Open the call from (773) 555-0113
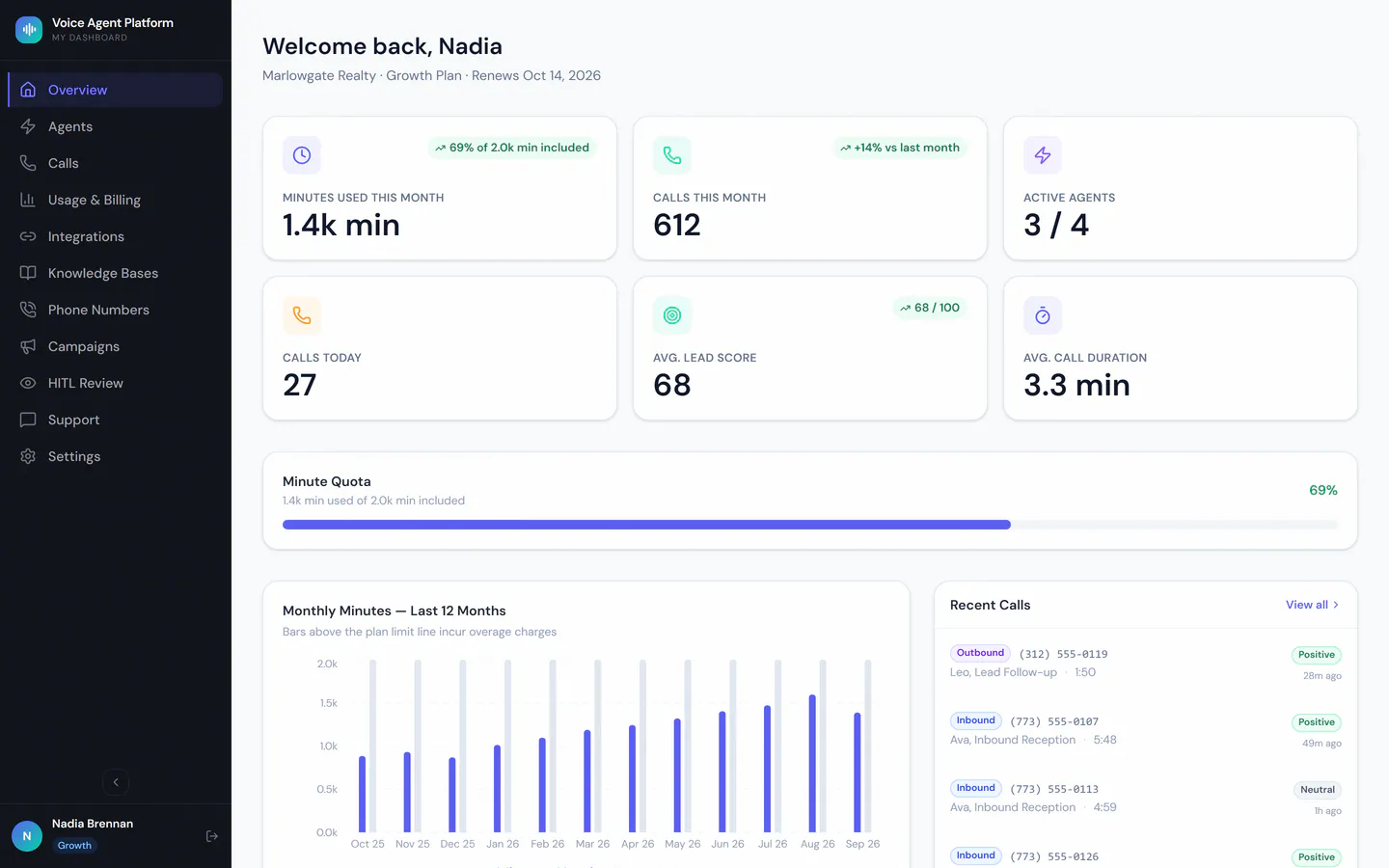Image resolution: width=1389 pixels, height=868 pixels. pos(1146,798)
